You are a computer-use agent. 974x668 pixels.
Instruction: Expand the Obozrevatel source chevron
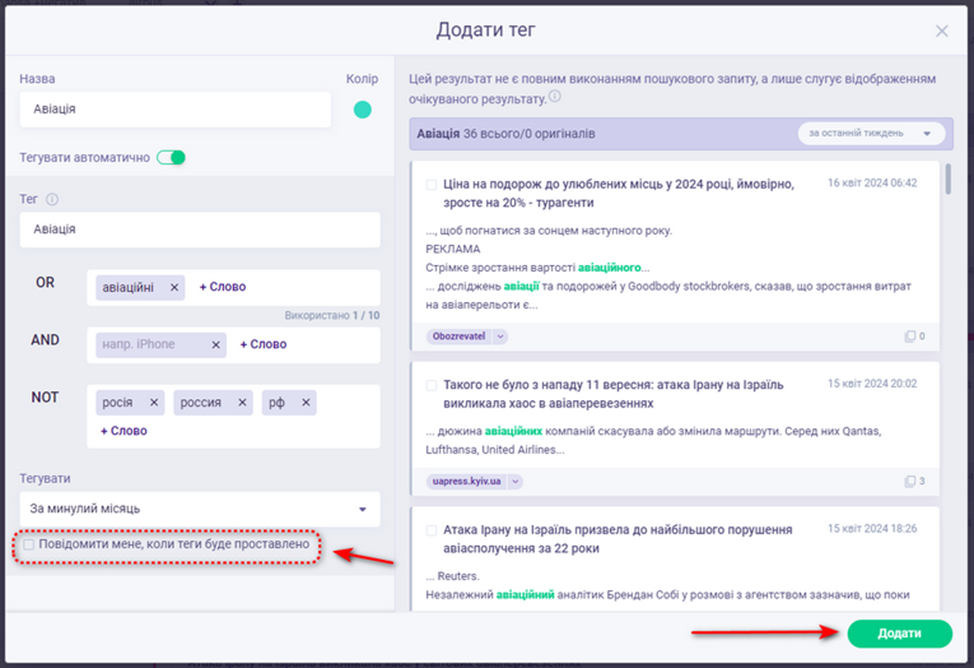tap(500, 337)
